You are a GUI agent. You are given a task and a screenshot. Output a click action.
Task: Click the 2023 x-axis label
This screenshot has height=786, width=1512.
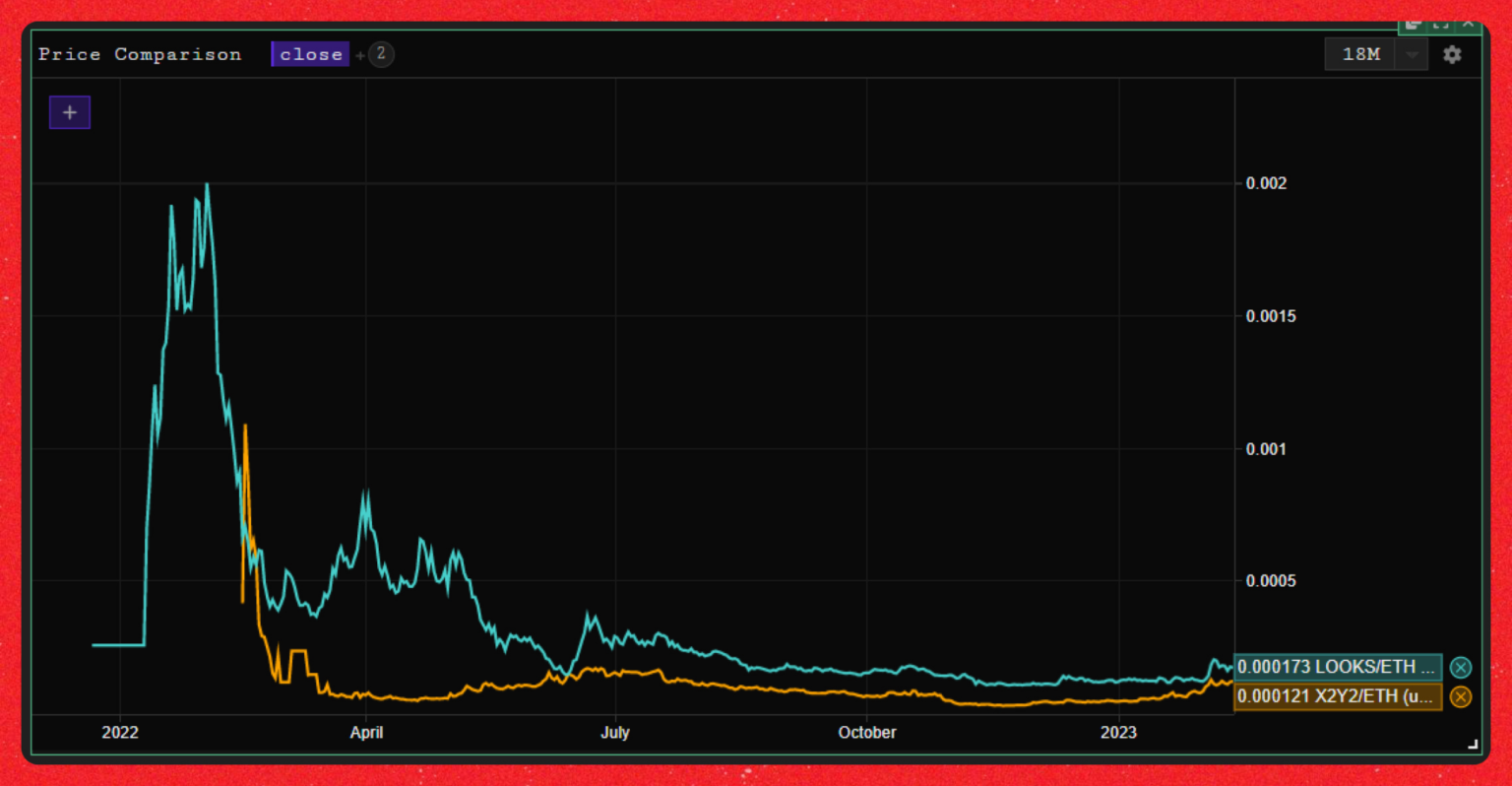click(1118, 733)
